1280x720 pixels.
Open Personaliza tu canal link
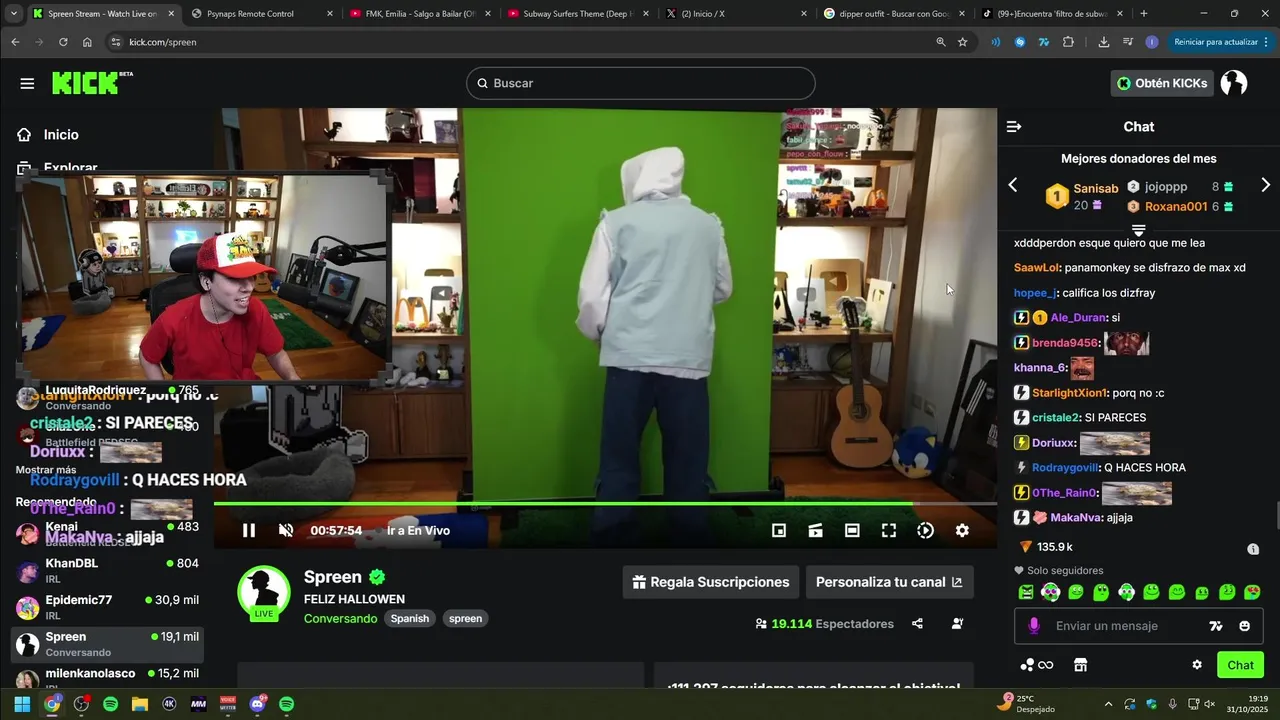tap(889, 582)
